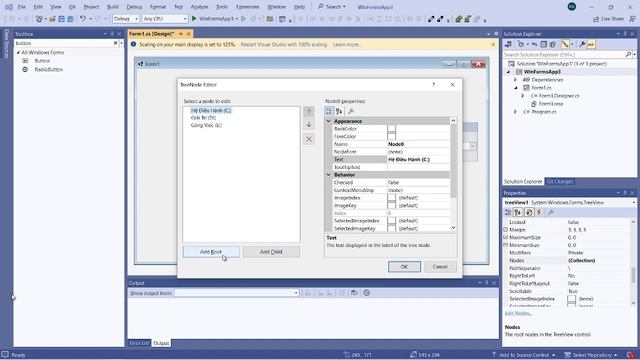The height and width of the screenshot is (360, 640).
Task: Click the Checked property False value
Action: tap(418, 182)
